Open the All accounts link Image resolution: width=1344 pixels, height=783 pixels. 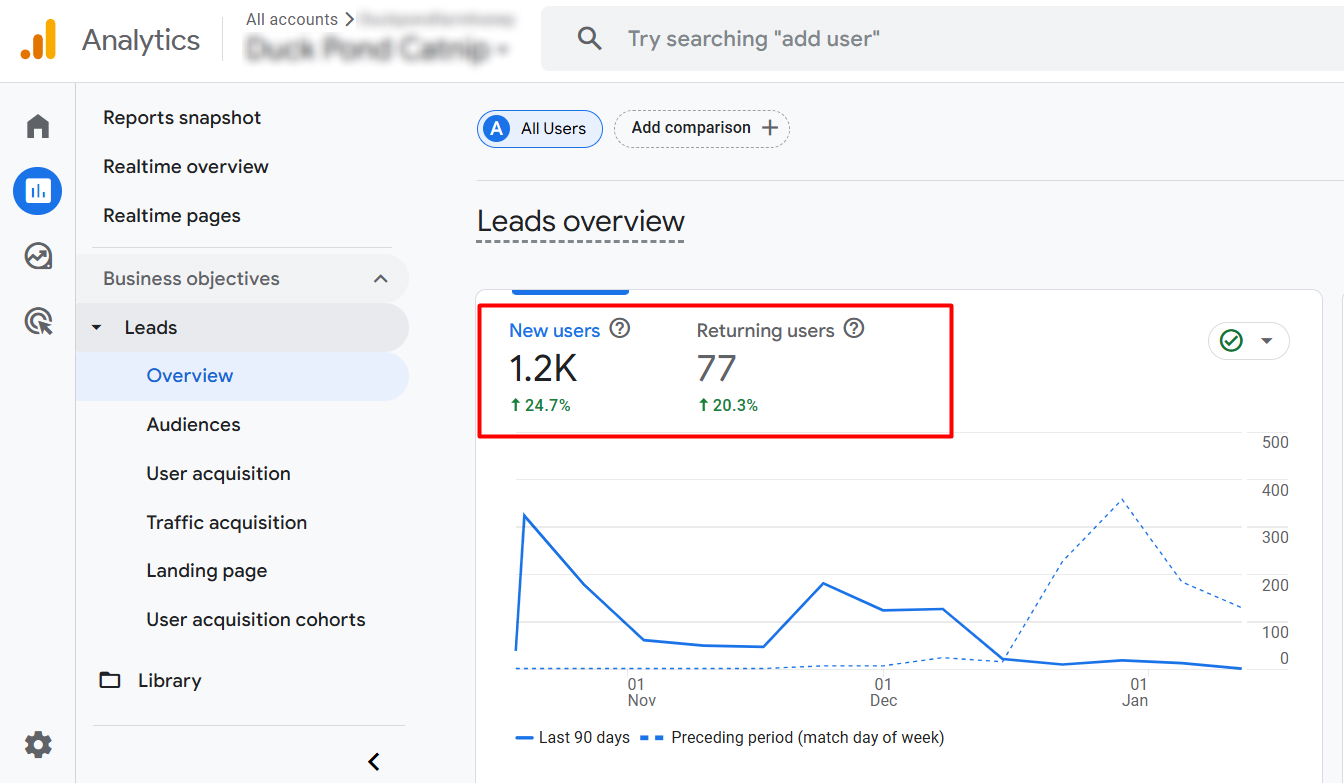click(291, 18)
